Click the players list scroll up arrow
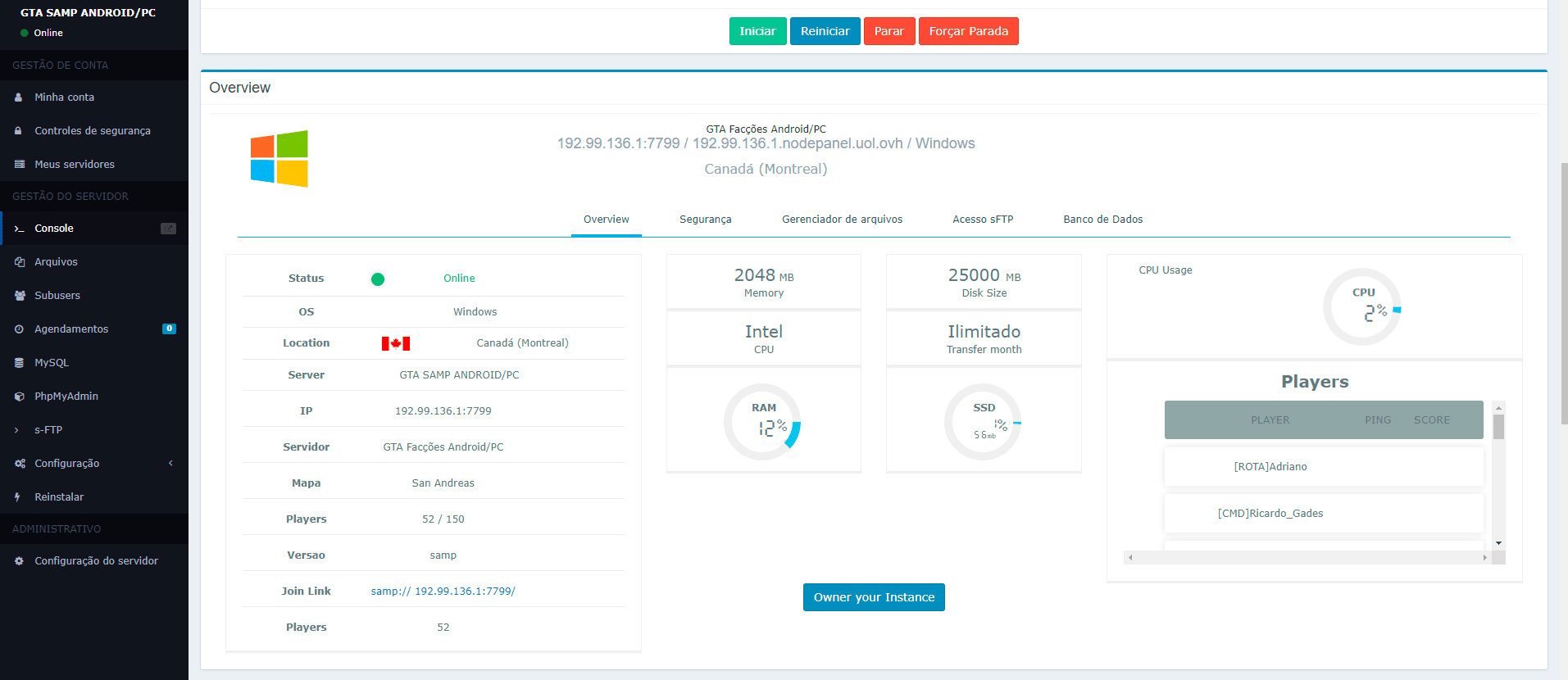This screenshot has height=680, width=1568. click(x=1498, y=407)
